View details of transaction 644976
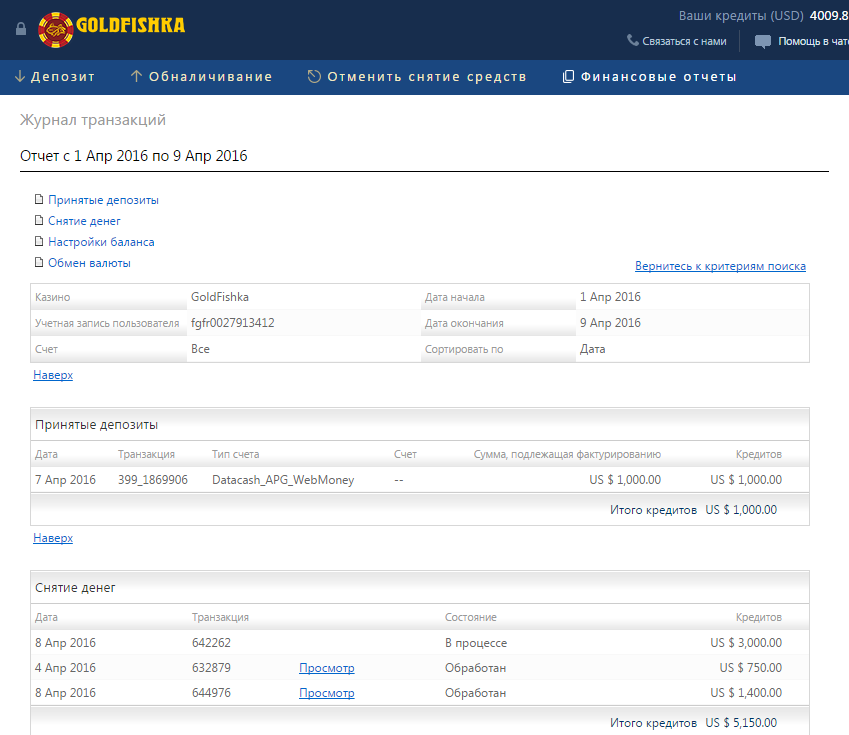The height and width of the screenshot is (735, 849). click(326, 693)
